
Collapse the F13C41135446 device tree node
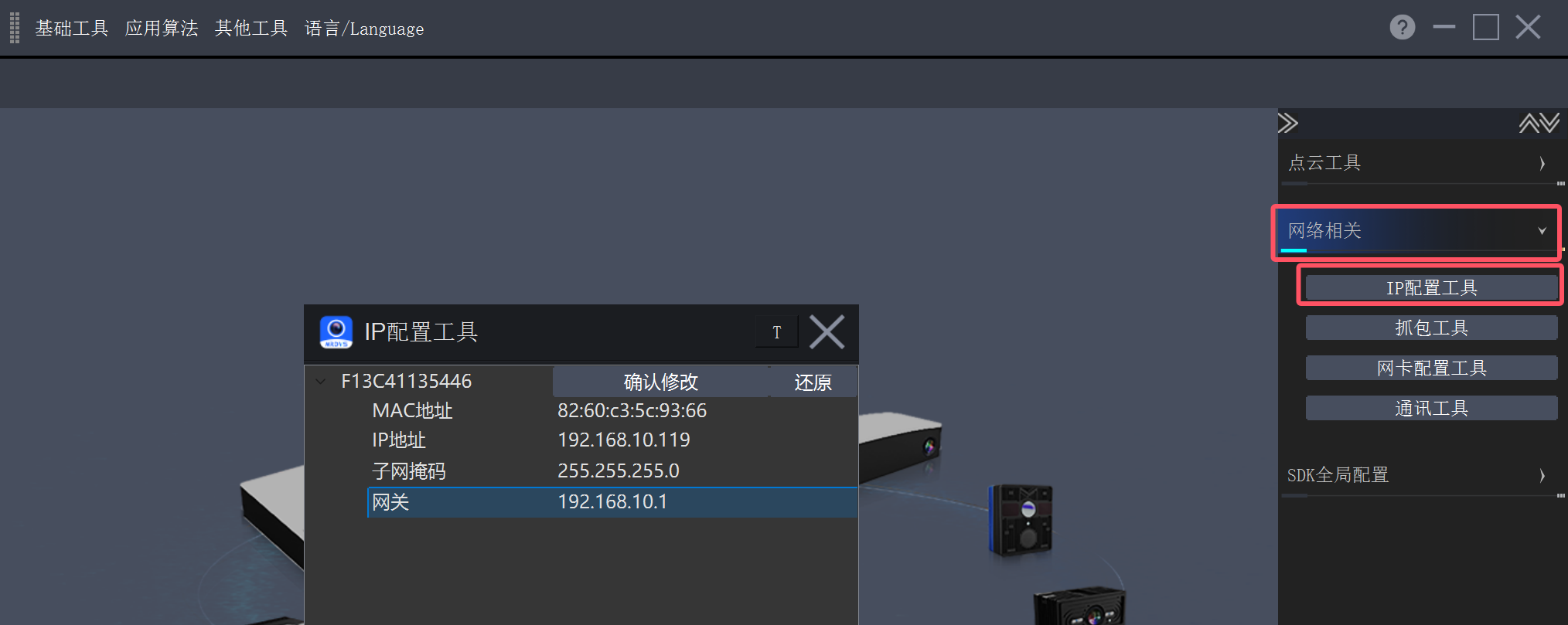[321, 382]
